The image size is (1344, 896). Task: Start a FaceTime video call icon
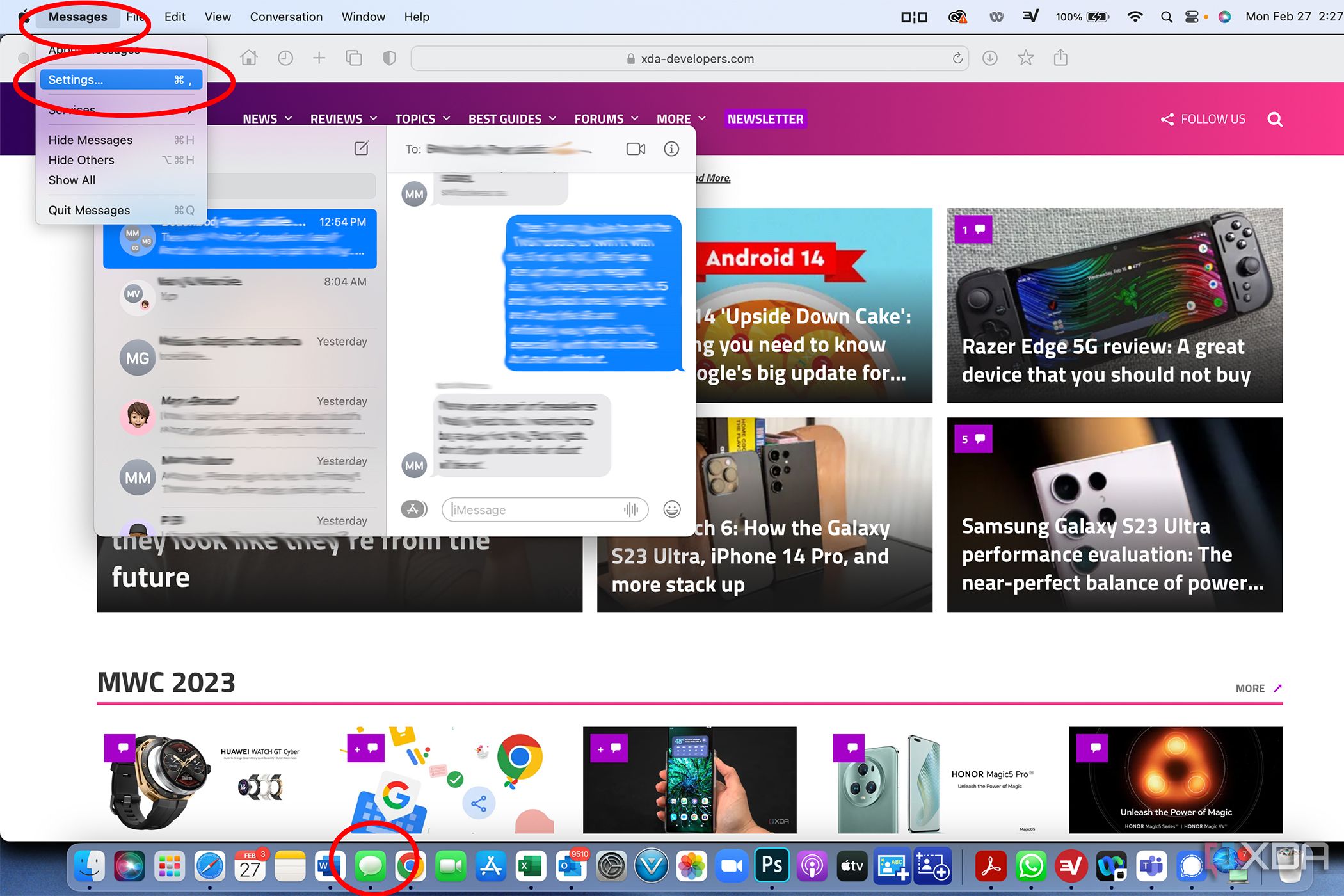pos(636,149)
